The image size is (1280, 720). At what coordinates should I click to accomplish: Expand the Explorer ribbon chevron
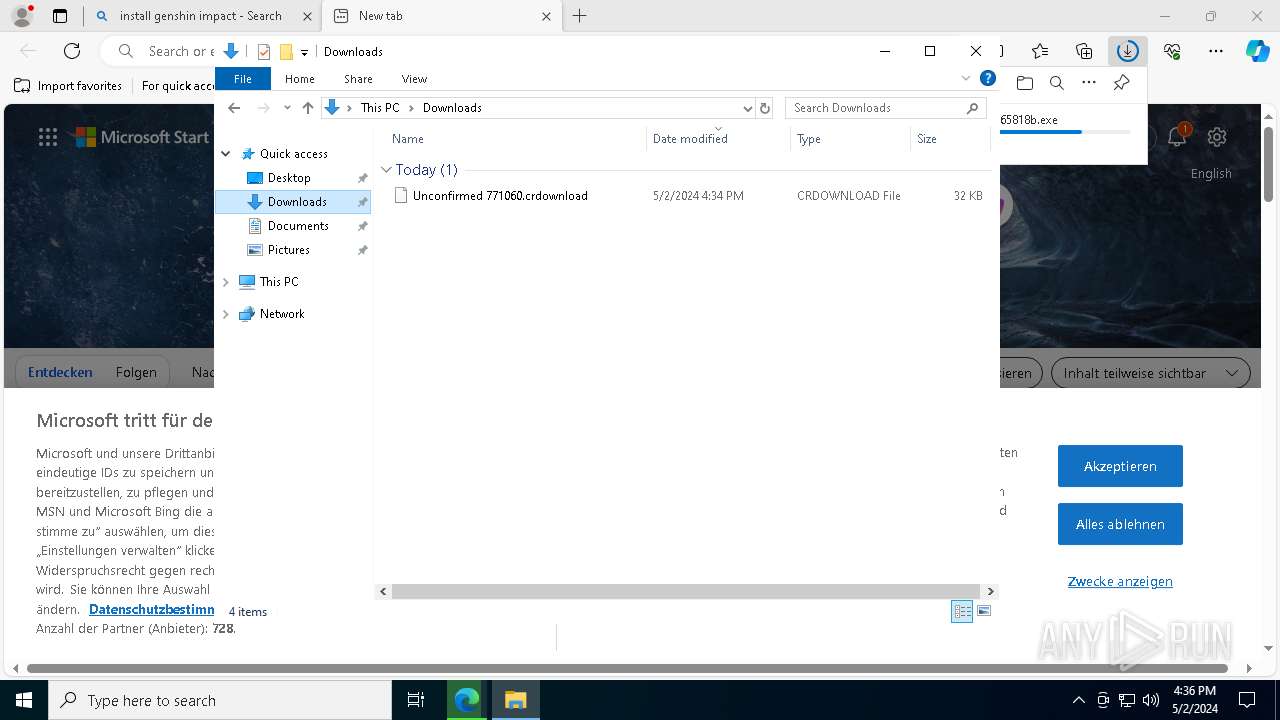(966, 78)
